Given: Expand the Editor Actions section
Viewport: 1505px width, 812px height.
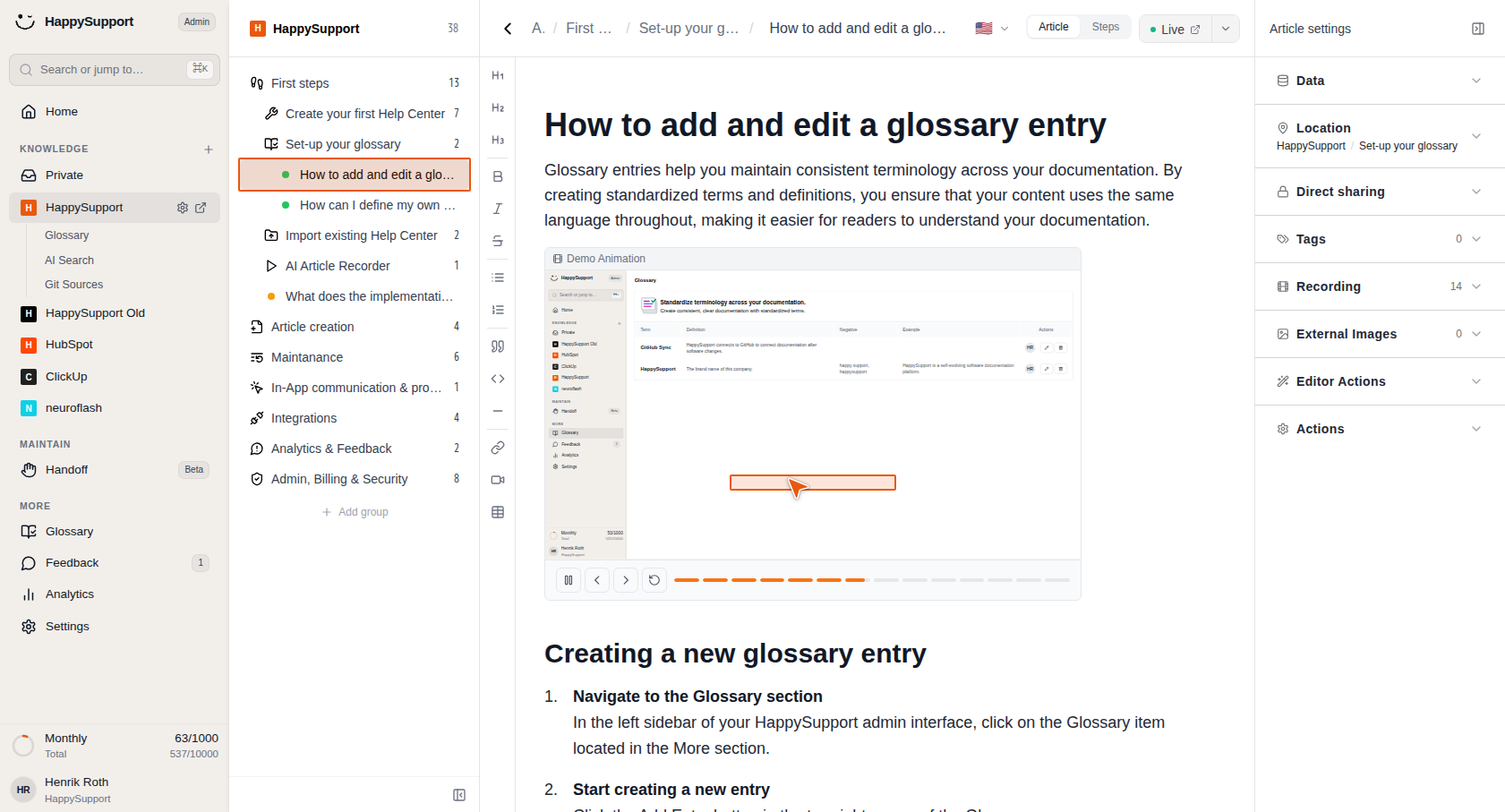Looking at the screenshot, I should tap(1380, 381).
